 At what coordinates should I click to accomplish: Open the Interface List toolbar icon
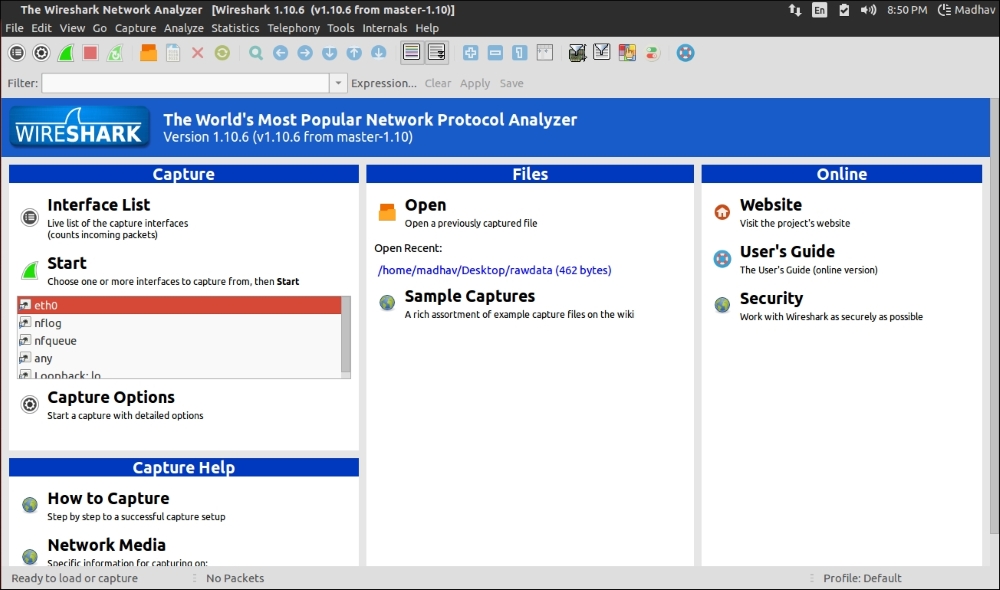pyautogui.click(x=16, y=52)
